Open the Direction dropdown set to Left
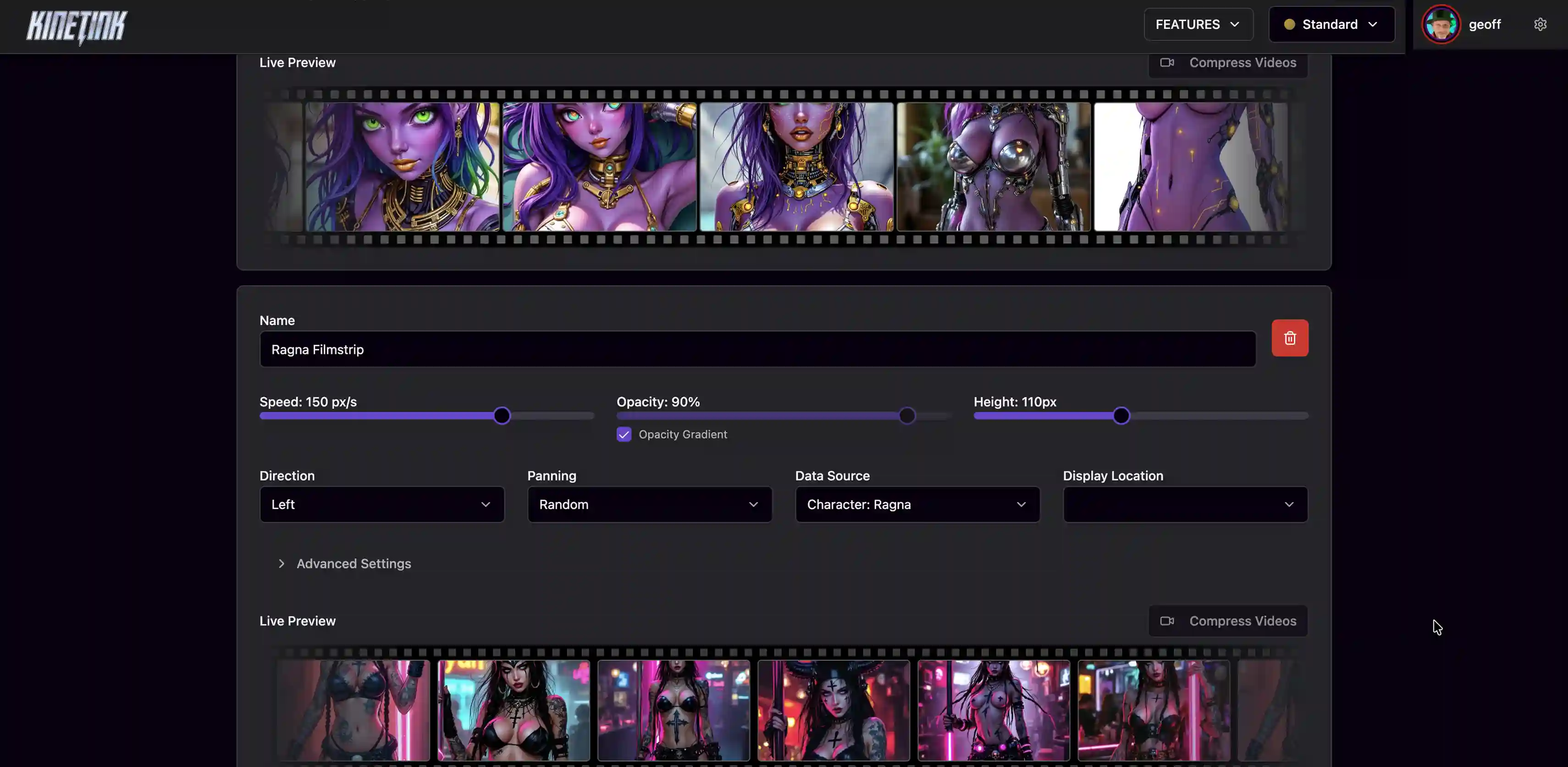The width and height of the screenshot is (1568, 767). click(x=381, y=504)
